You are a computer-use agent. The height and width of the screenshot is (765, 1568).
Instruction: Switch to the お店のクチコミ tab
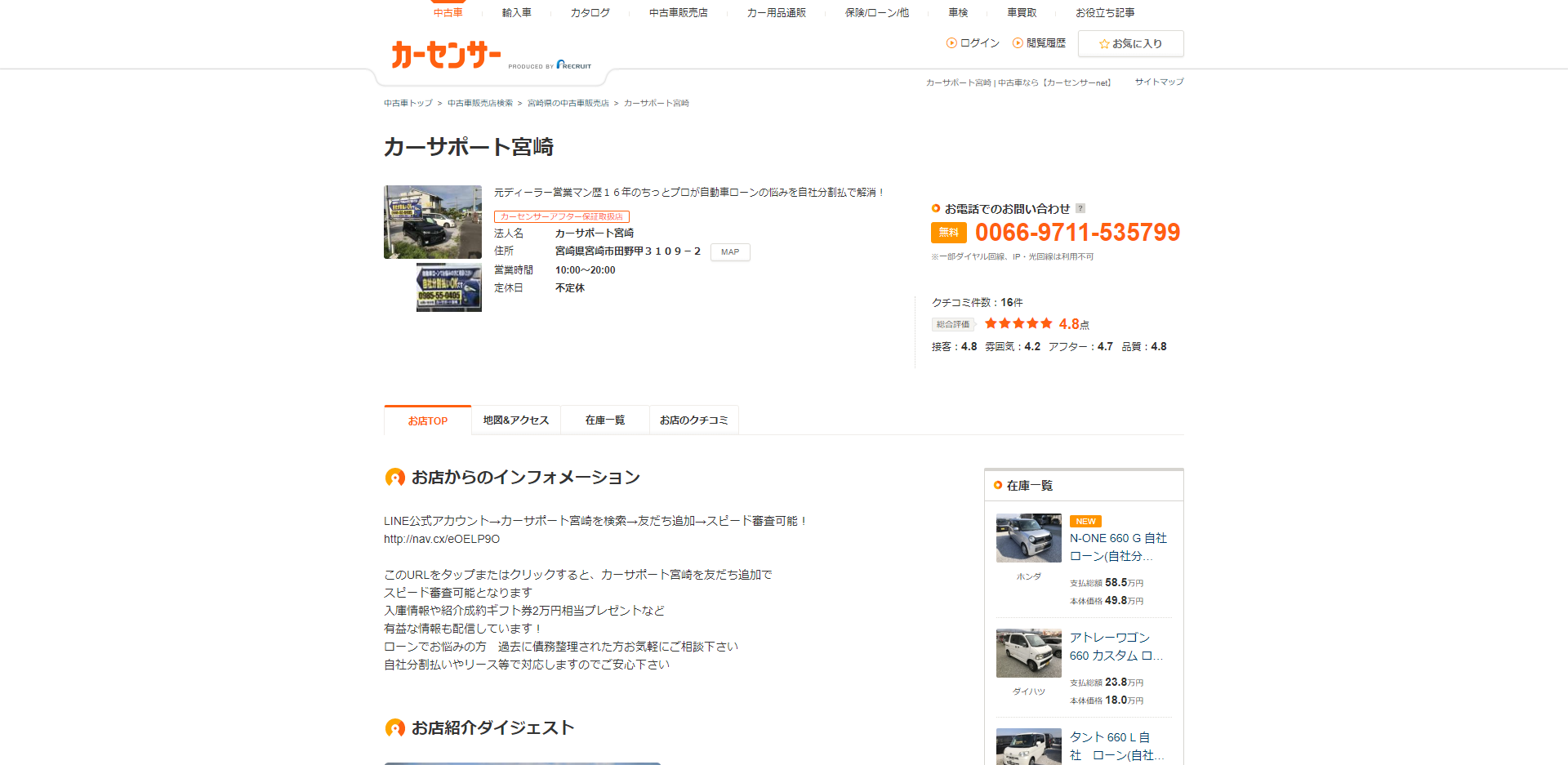[694, 420]
